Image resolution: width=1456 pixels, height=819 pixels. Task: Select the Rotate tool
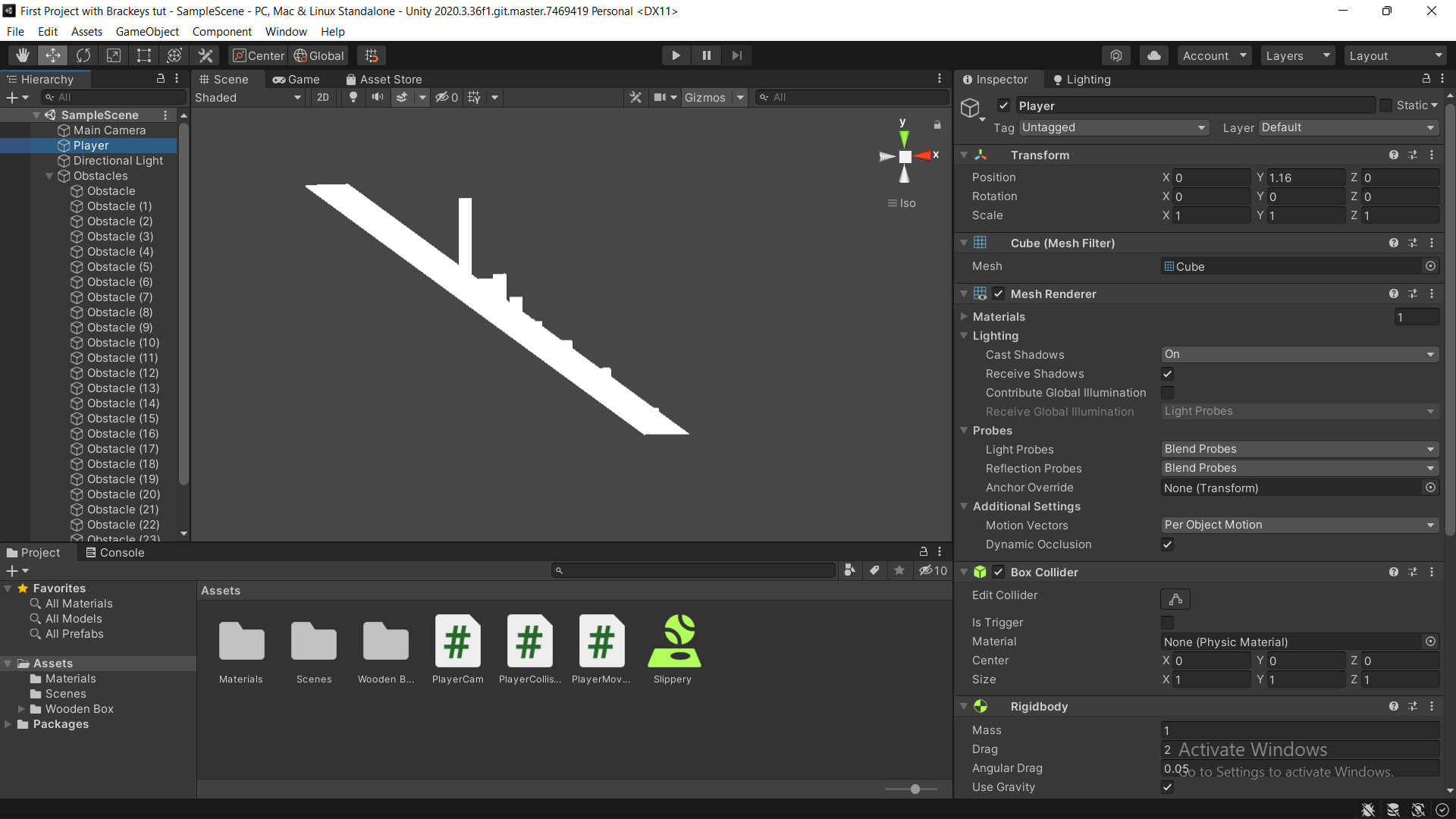83,55
